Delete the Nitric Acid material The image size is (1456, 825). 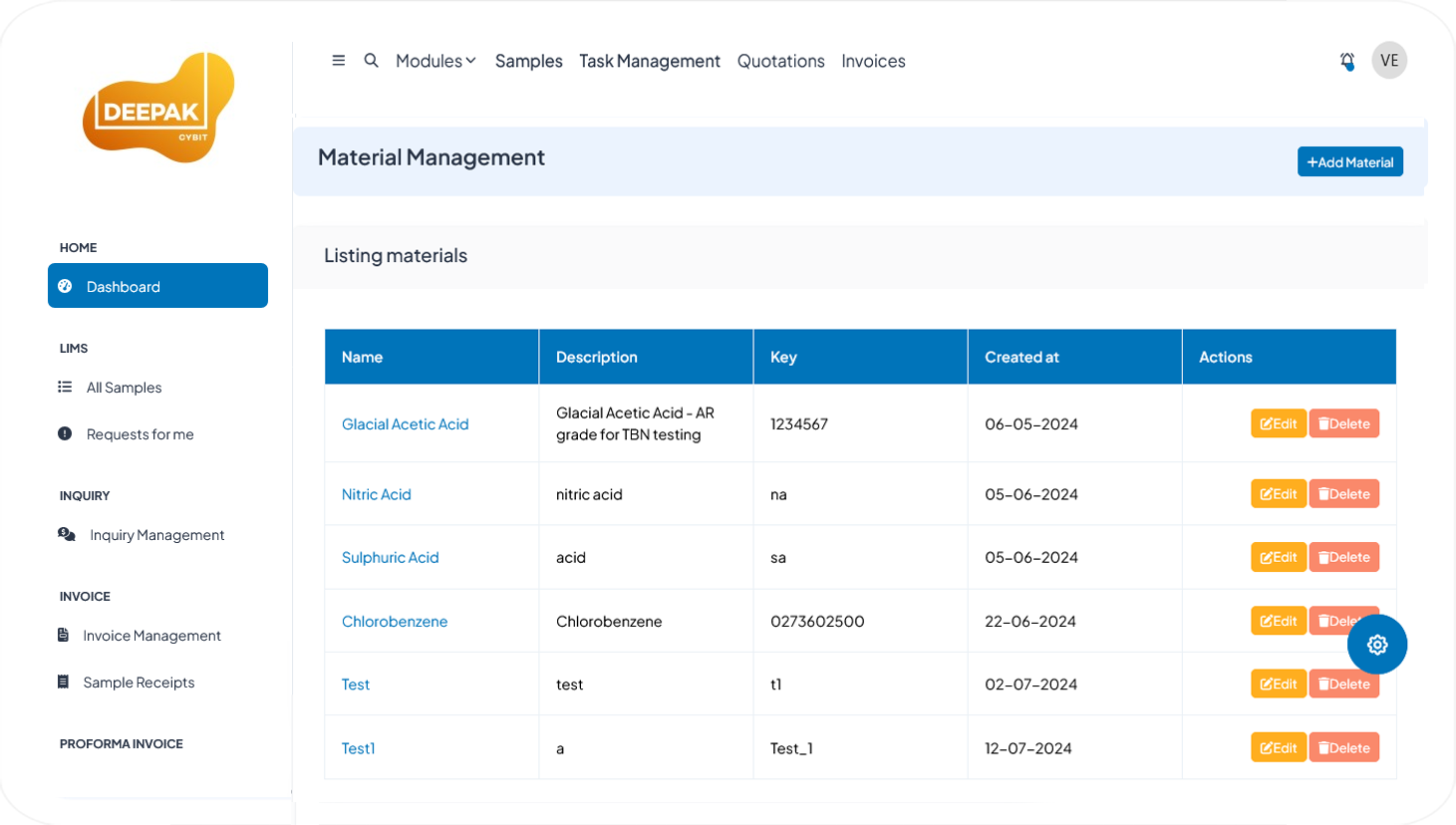(x=1343, y=494)
